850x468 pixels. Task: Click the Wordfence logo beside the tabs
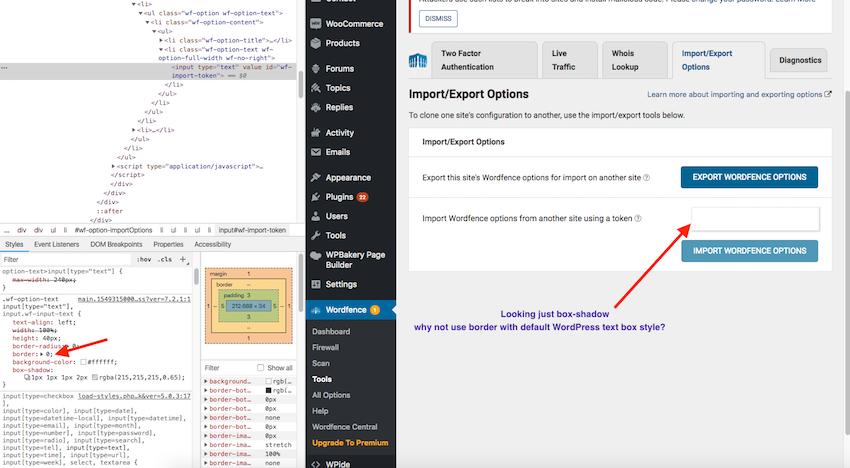click(x=418, y=60)
